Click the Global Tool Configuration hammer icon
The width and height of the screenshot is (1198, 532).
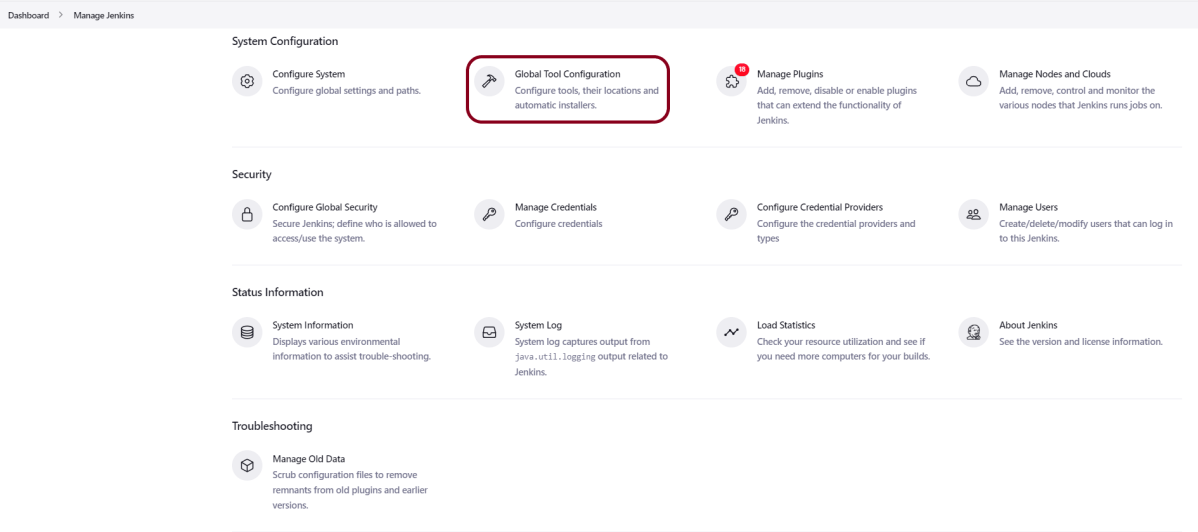coord(489,82)
